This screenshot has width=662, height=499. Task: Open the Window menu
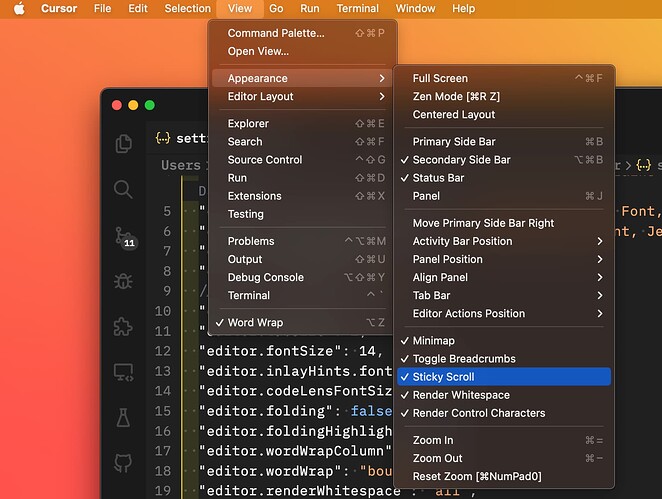[415, 8]
